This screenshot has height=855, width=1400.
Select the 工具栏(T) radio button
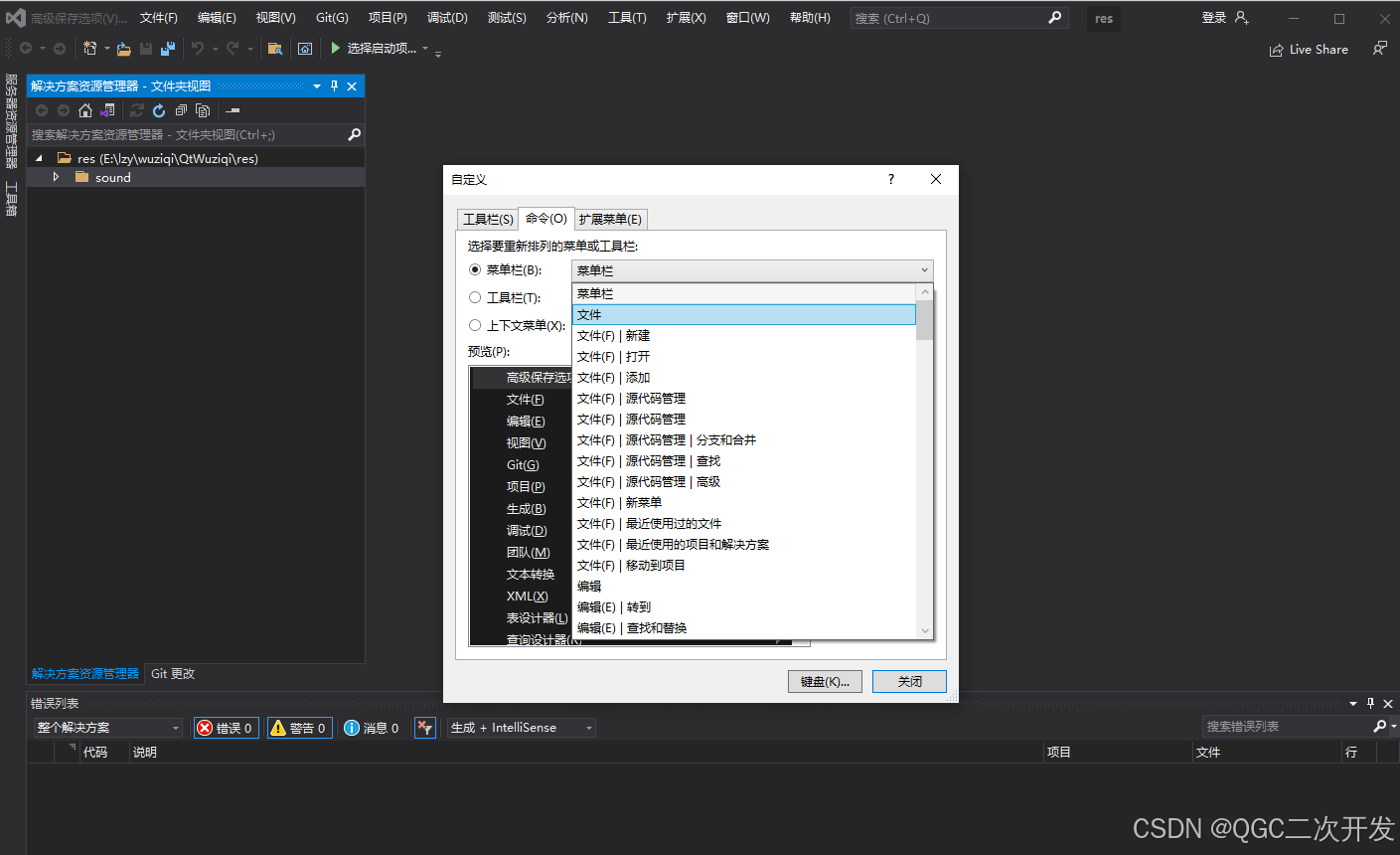click(475, 297)
